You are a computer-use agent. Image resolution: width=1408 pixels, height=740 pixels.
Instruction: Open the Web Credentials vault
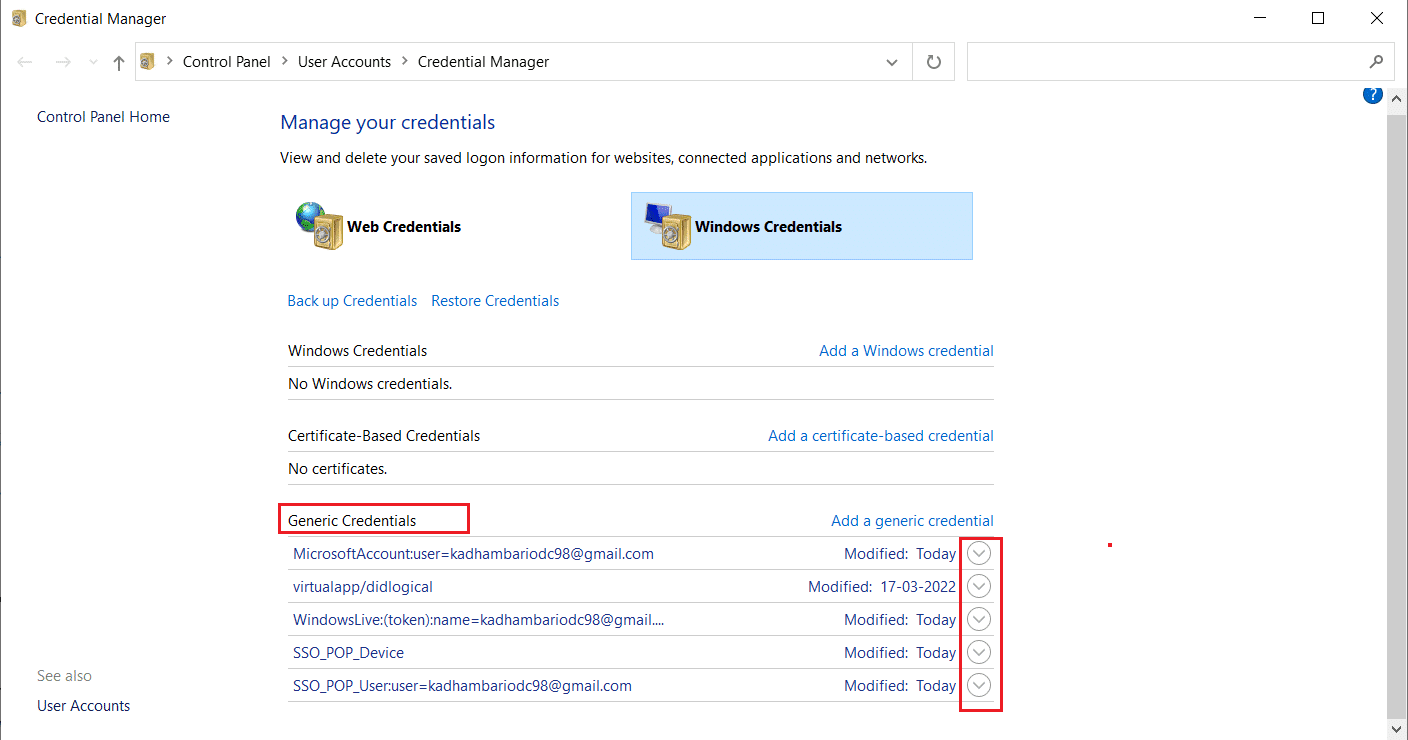click(x=380, y=227)
